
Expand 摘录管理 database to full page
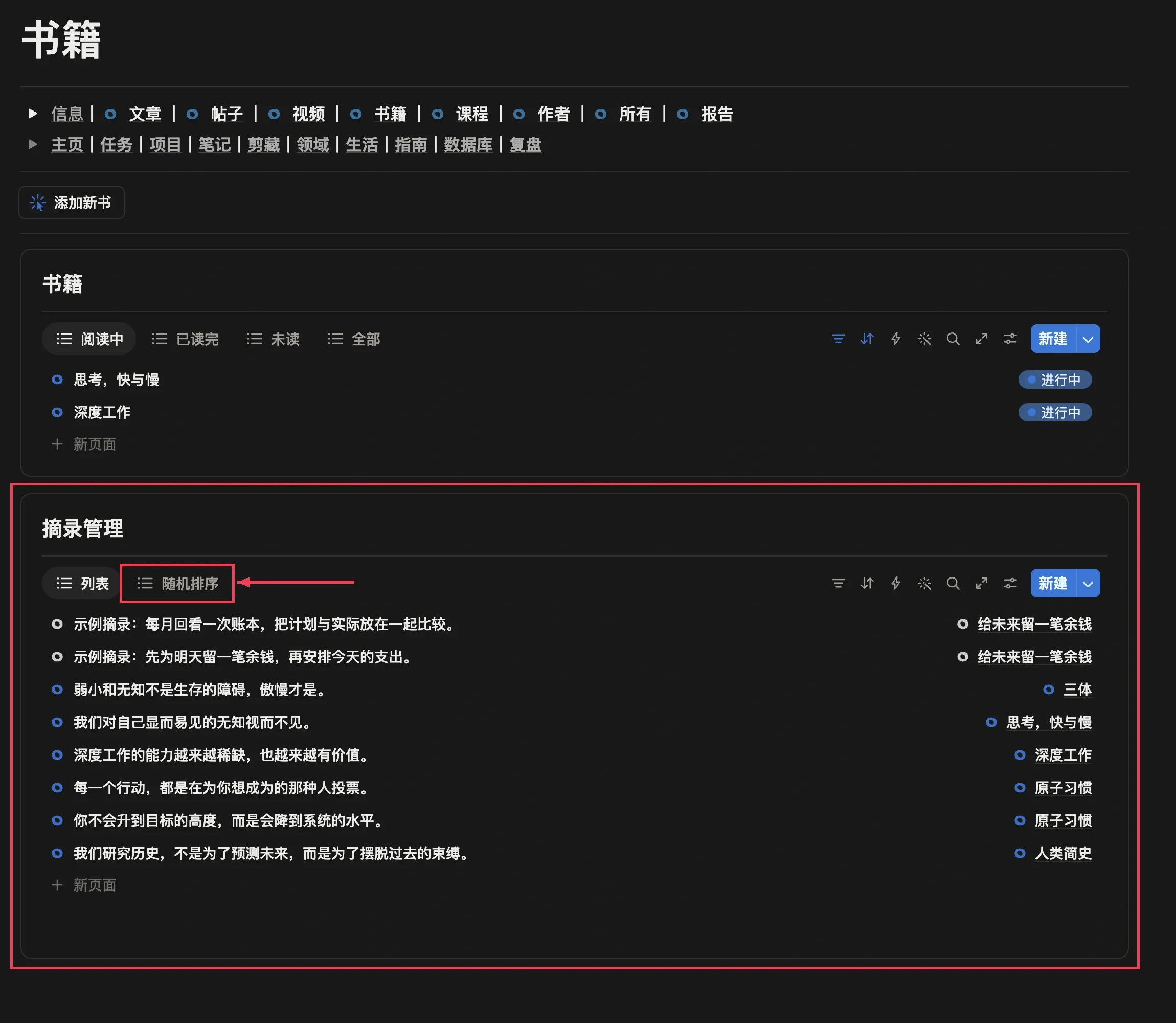[981, 584]
